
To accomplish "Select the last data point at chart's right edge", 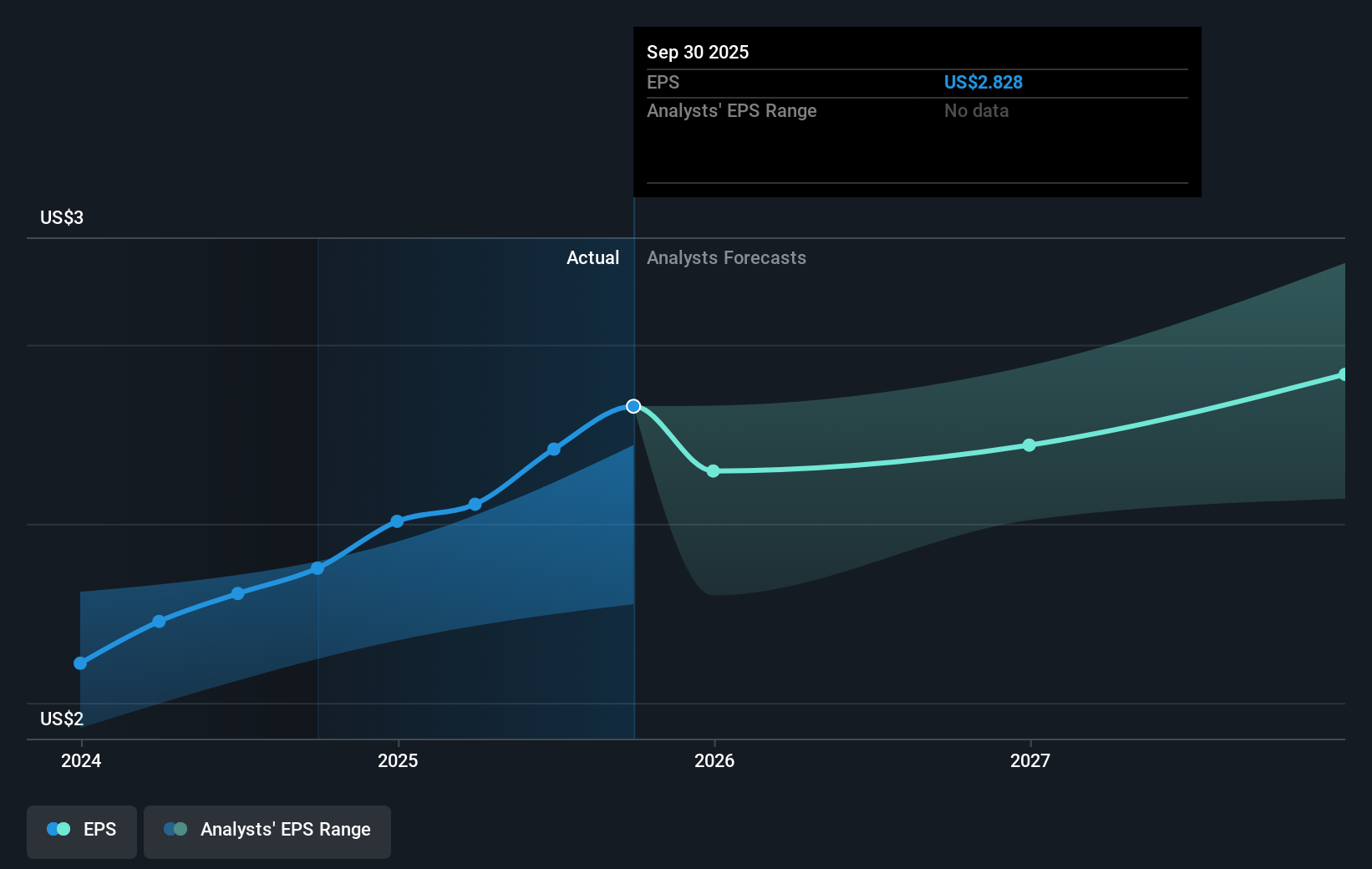I will pos(1344,374).
